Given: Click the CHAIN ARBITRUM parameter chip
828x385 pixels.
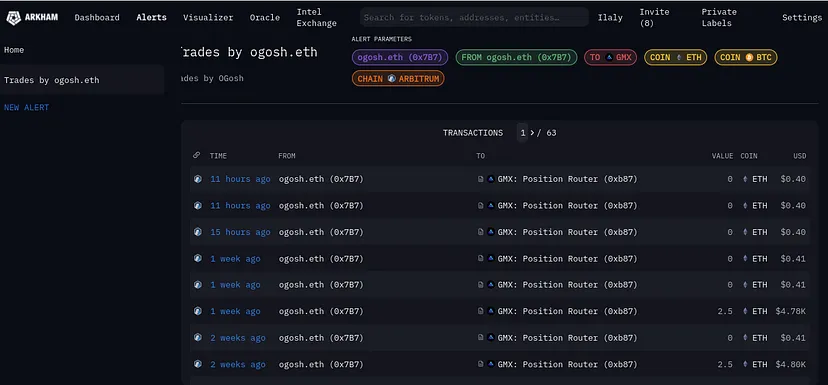Looking at the screenshot, I should (x=398, y=78).
